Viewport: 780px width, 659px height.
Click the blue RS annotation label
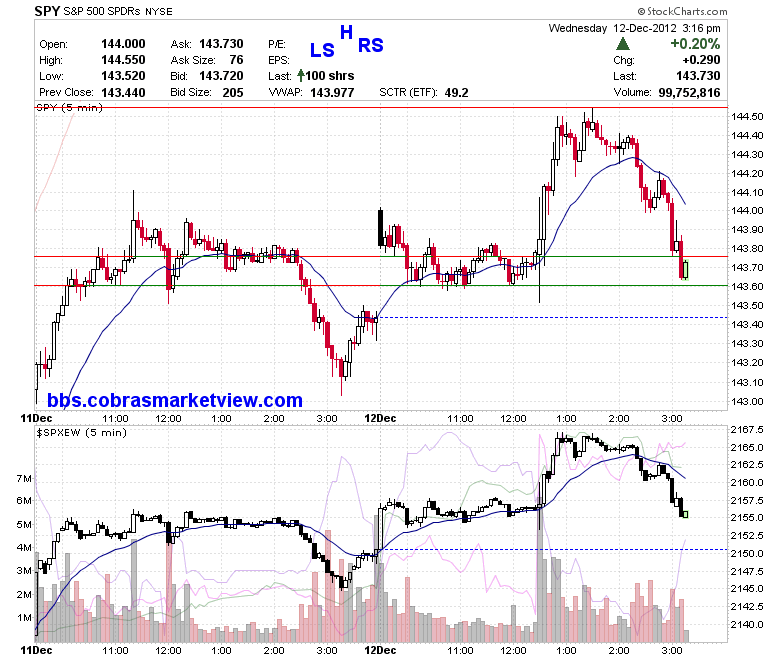[371, 46]
